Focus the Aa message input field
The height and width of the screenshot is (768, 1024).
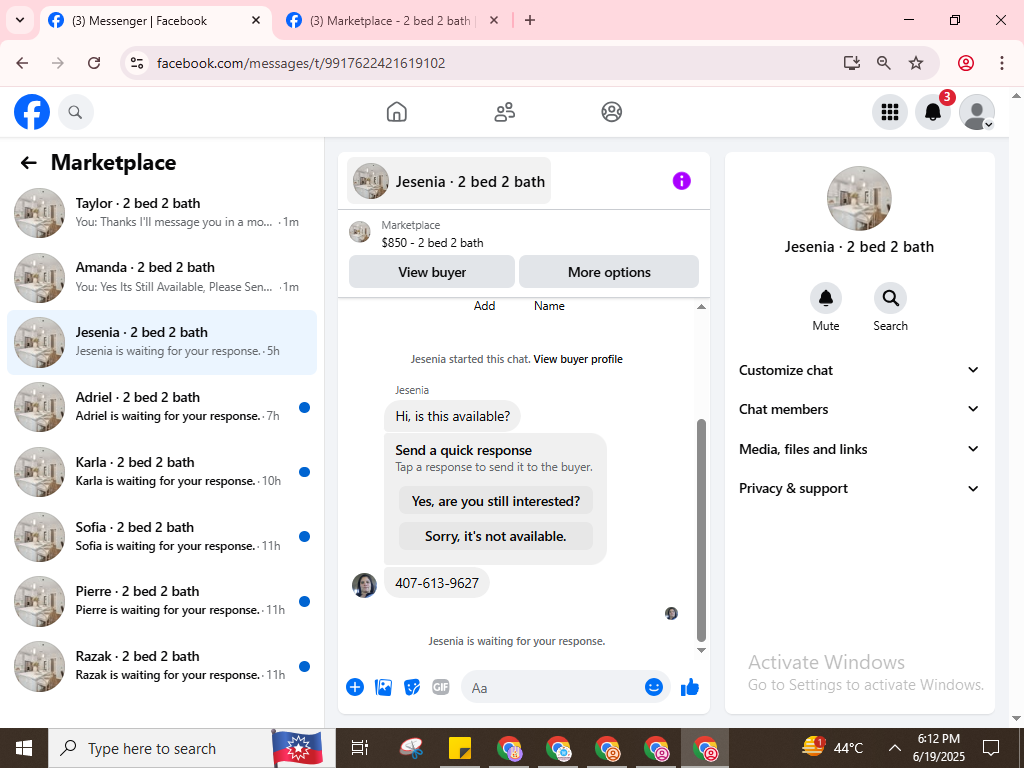coord(555,687)
